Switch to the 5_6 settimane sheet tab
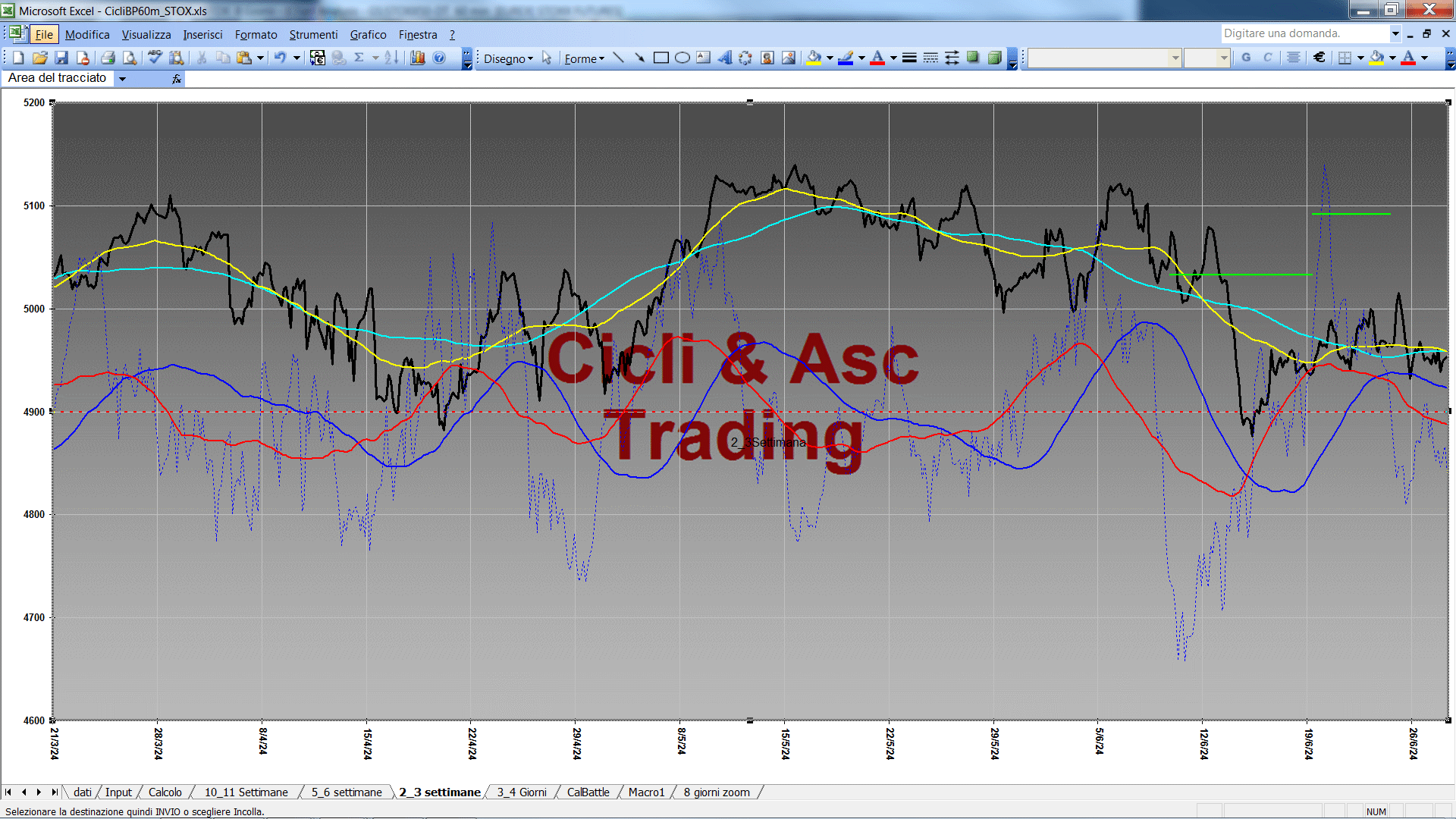Screen dimensions: 1456x819 click(x=347, y=792)
